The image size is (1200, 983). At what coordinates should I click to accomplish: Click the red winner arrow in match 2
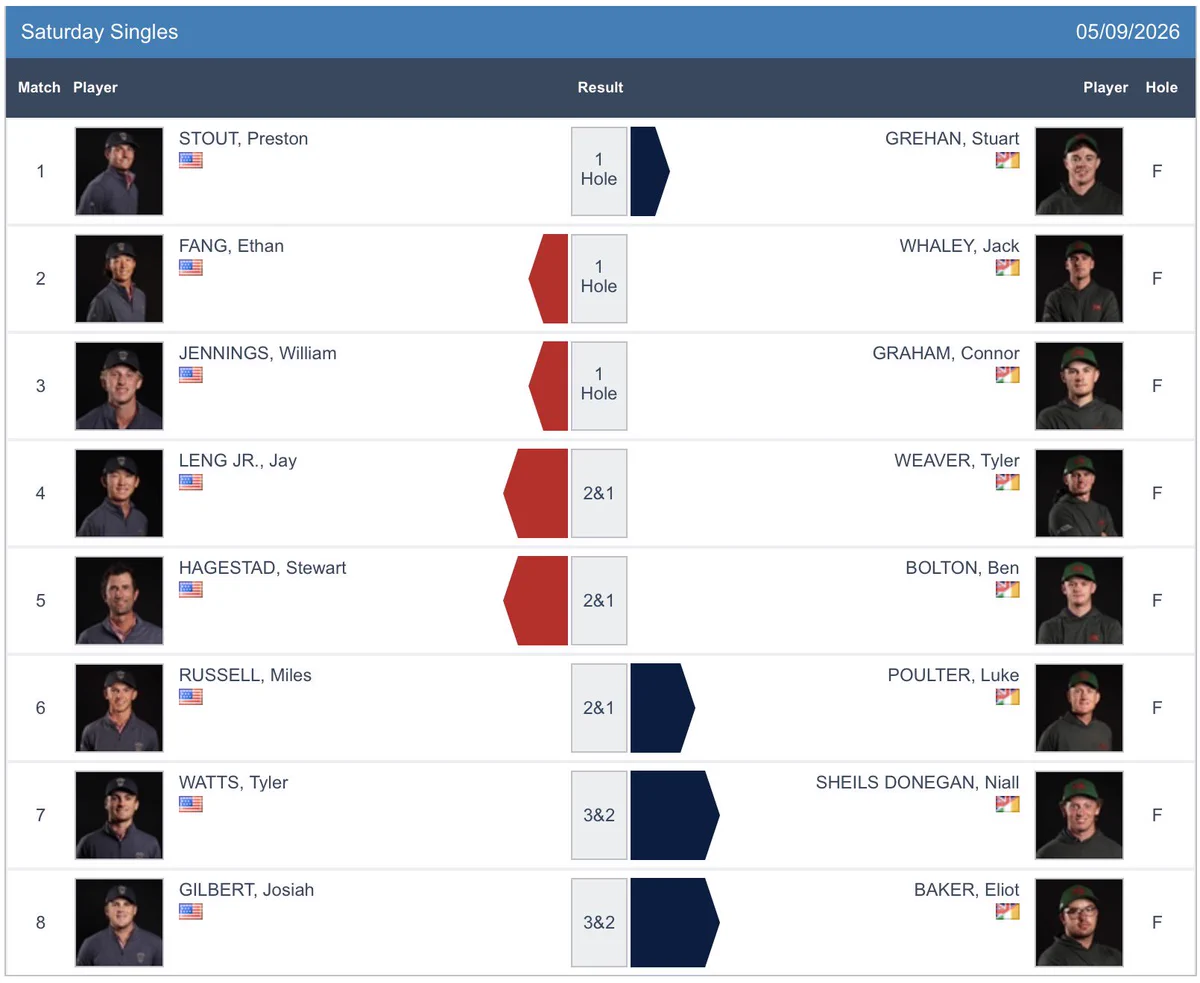pos(549,279)
